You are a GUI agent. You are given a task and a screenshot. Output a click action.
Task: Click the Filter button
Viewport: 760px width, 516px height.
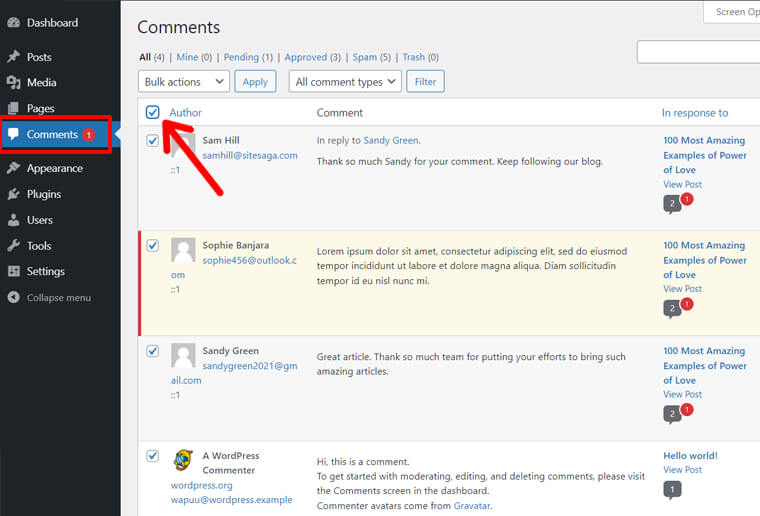[426, 81]
